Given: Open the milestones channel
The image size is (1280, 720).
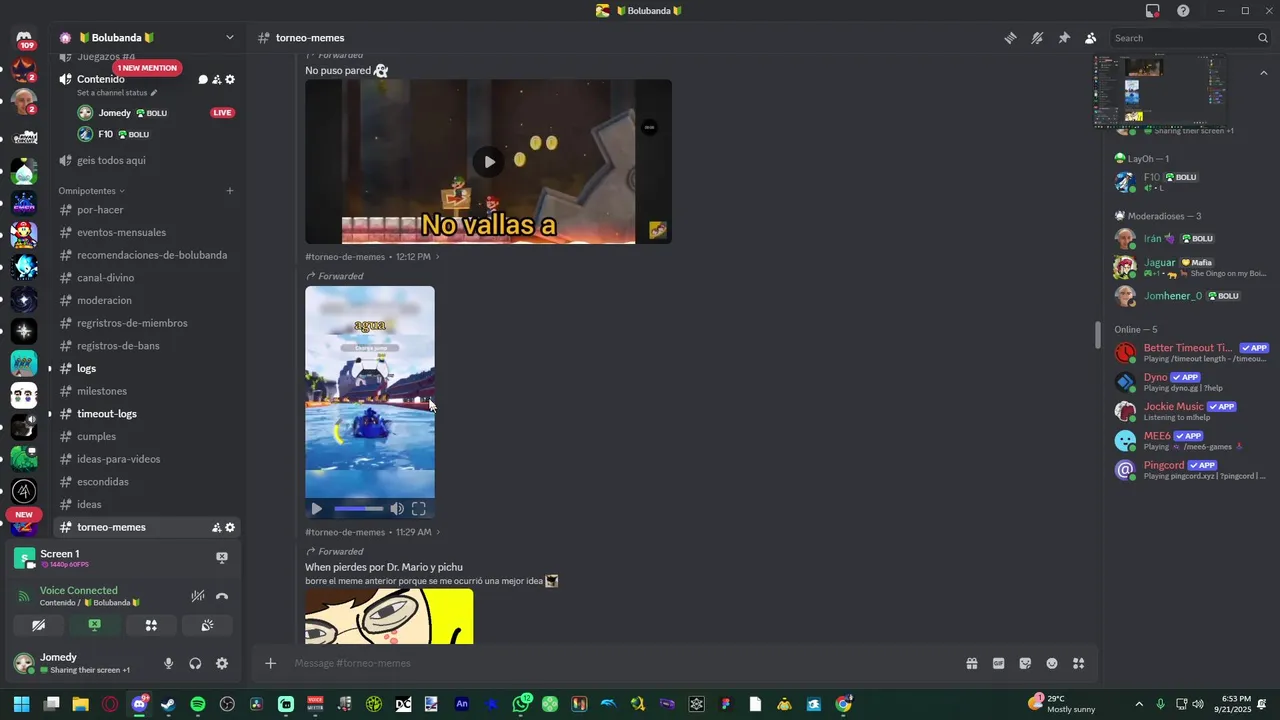Looking at the screenshot, I should pos(147,391).
